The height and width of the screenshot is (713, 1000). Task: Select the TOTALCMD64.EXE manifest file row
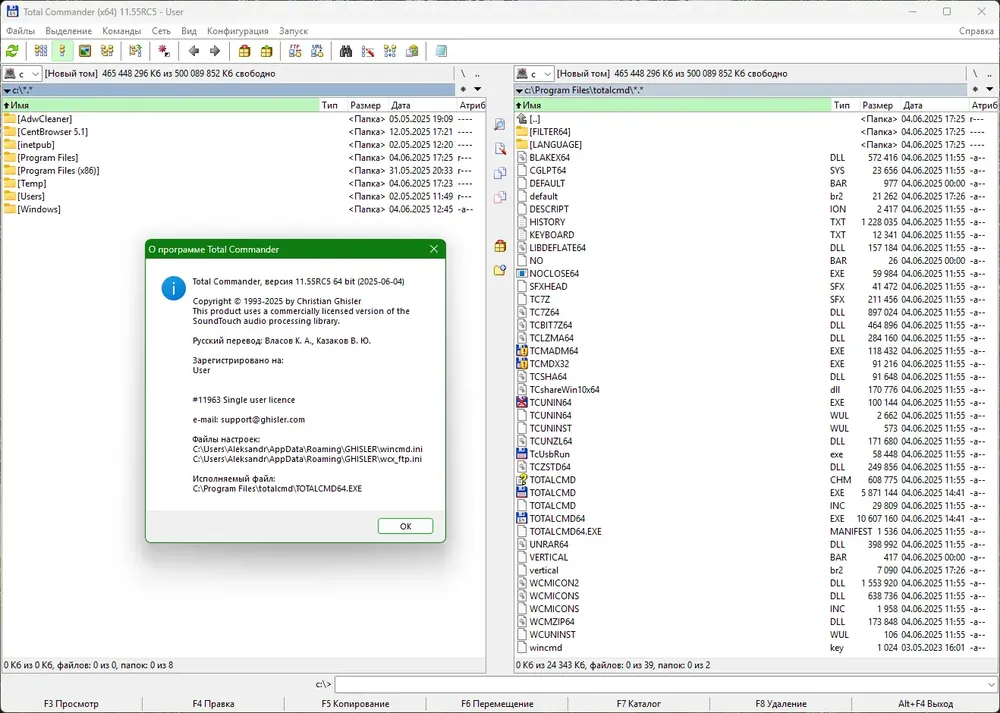coord(756,531)
